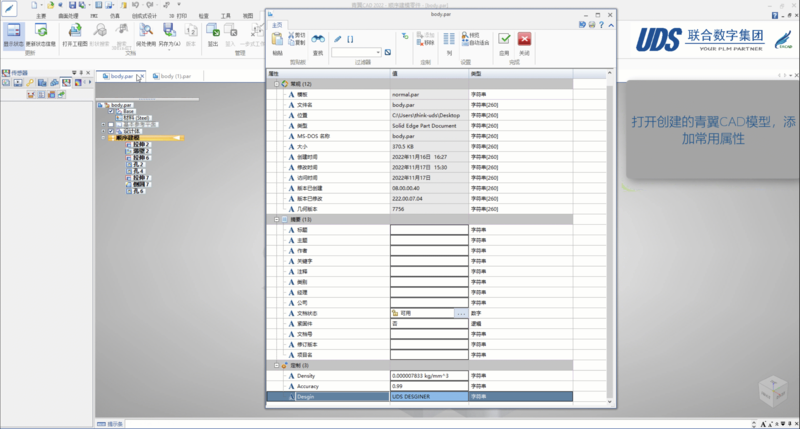Click the 标题 value input field

tap(428, 229)
